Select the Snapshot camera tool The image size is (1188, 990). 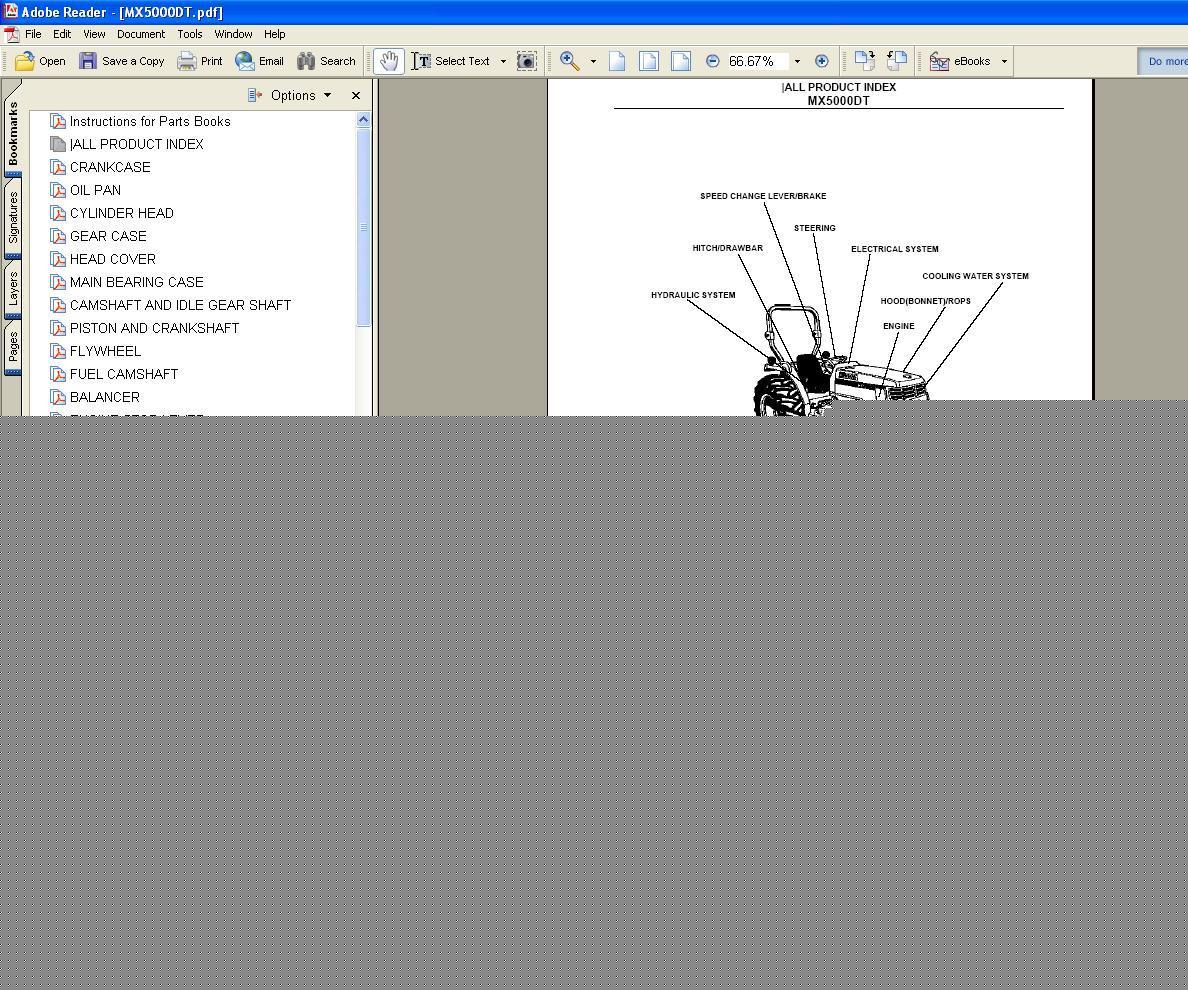[x=527, y=61]
